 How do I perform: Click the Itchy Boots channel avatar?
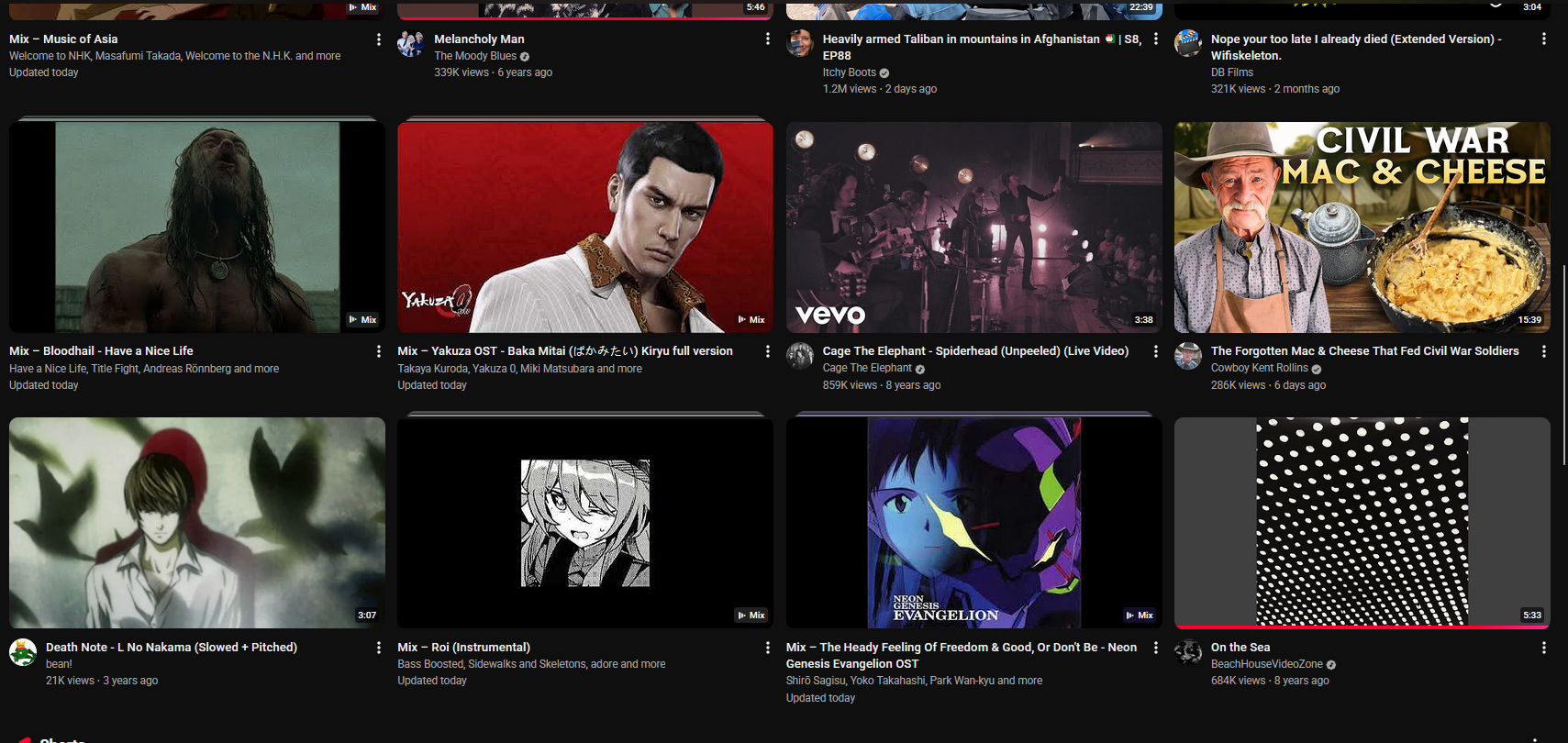pos(800,43)
